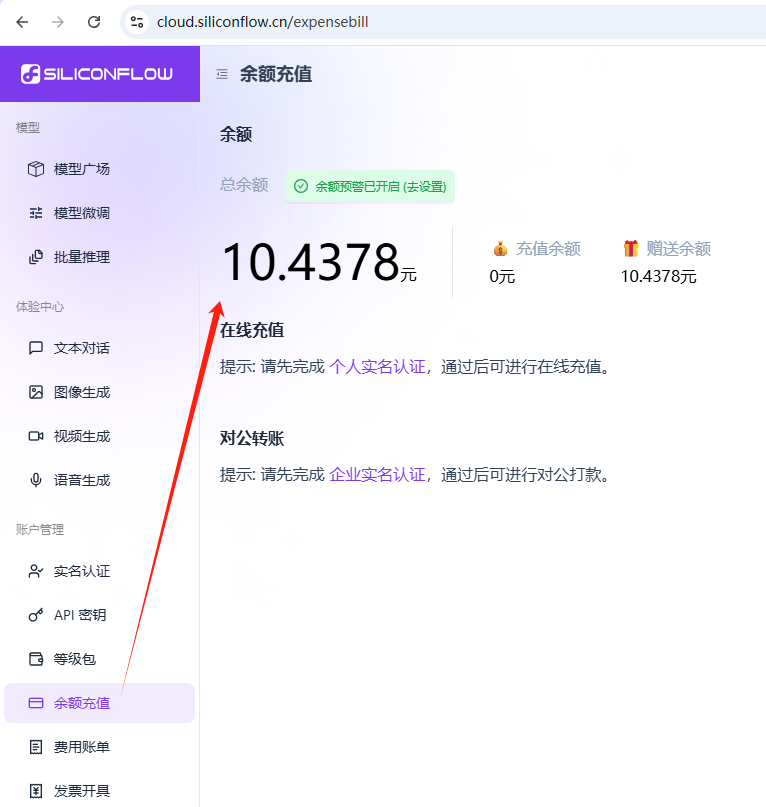
Task: Click the large total balance 10.4378元
Action: click(x=319, y=264)
